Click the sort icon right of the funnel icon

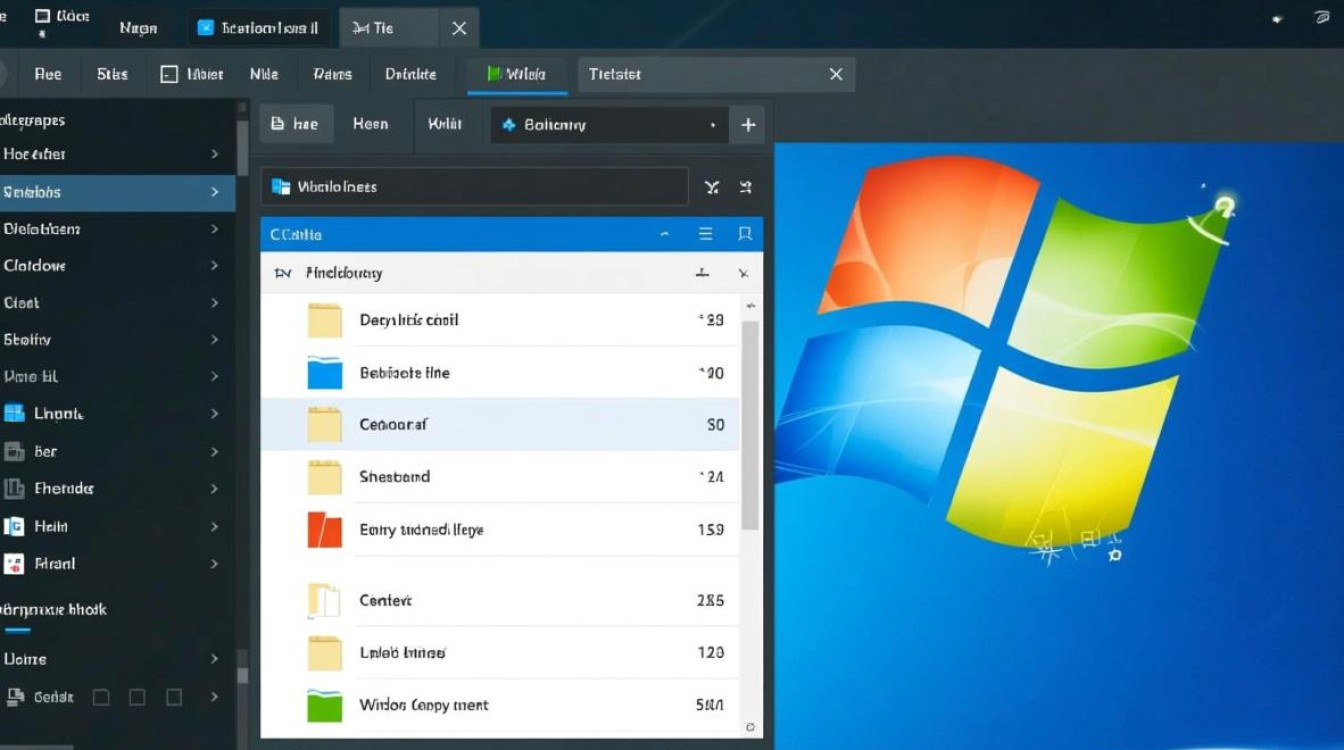point(744,186)
